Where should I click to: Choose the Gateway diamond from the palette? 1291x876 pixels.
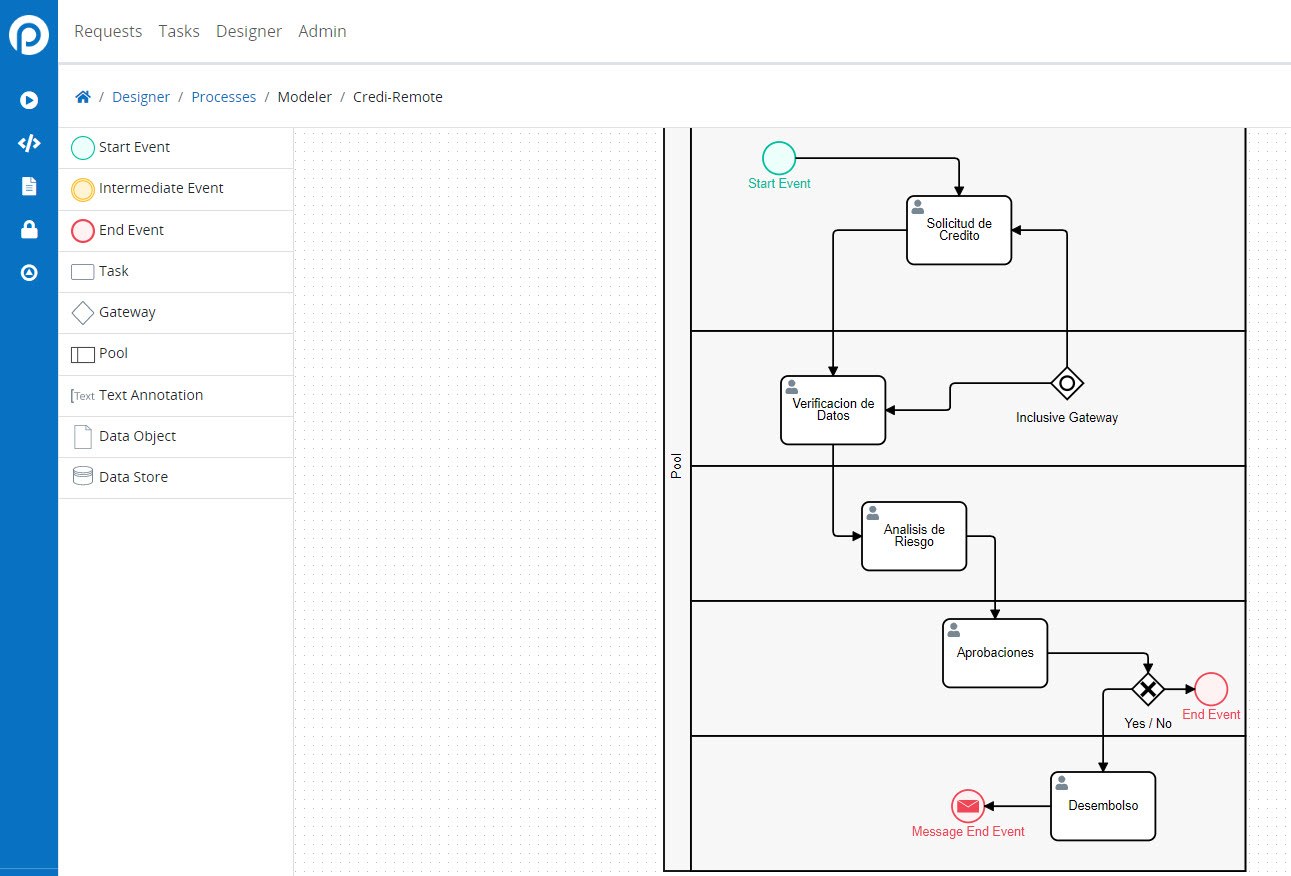(83, 313)
